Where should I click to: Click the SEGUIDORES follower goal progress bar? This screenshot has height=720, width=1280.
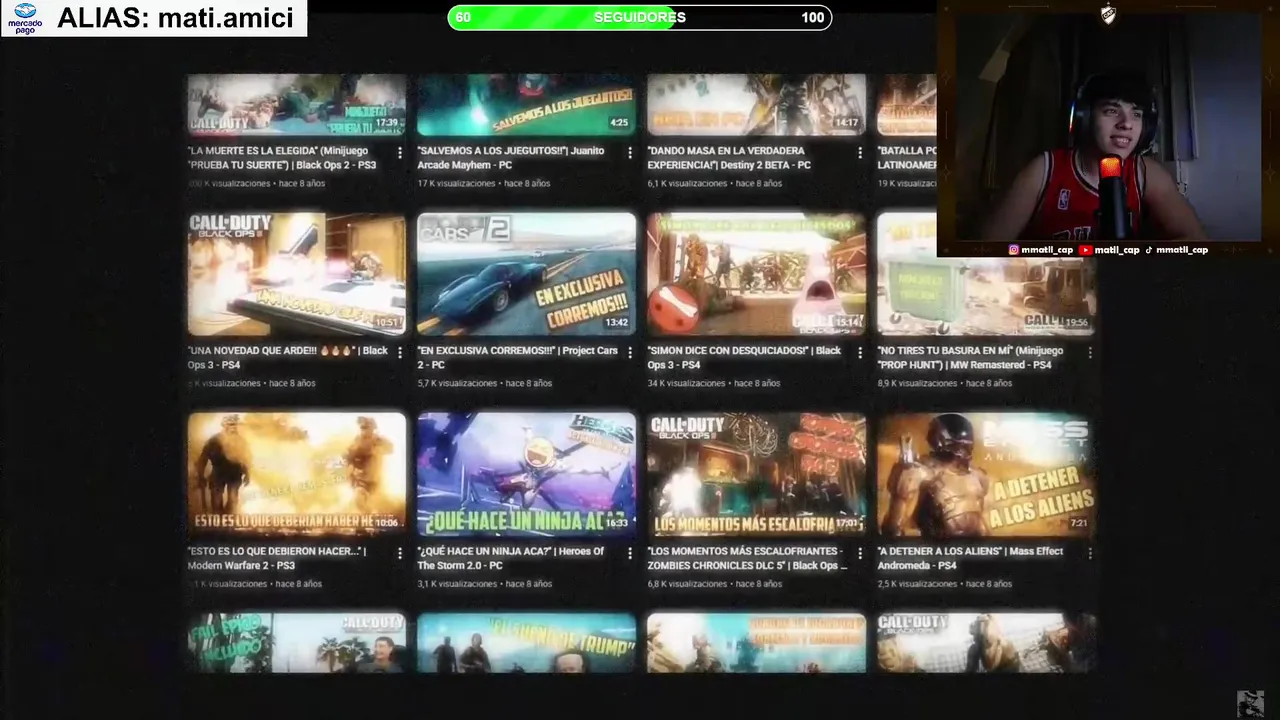640,17
